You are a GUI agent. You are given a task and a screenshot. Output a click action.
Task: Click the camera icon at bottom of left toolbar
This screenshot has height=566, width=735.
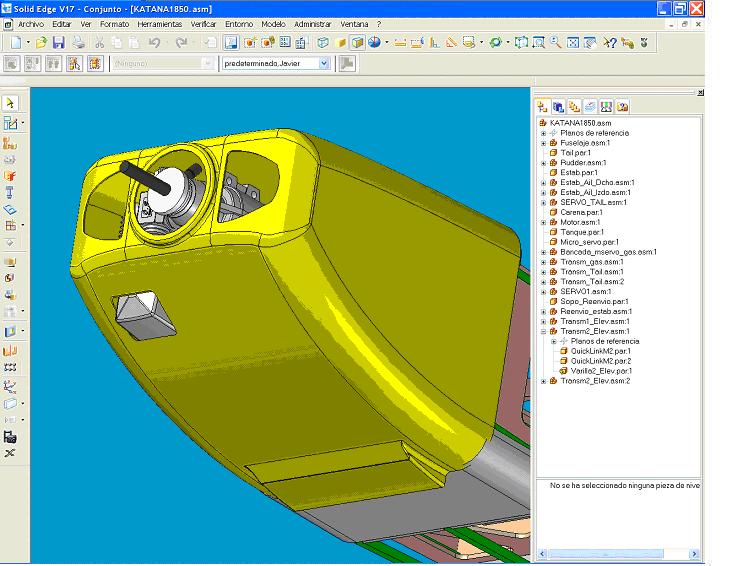point(10,437)
